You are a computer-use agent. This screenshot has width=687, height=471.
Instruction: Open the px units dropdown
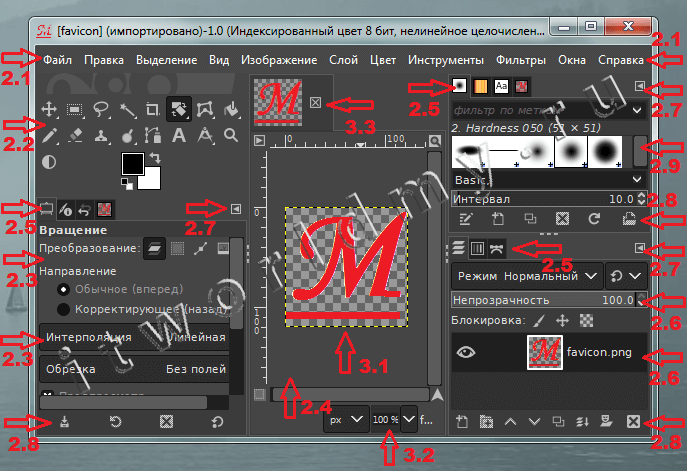(x=346, y=419)
